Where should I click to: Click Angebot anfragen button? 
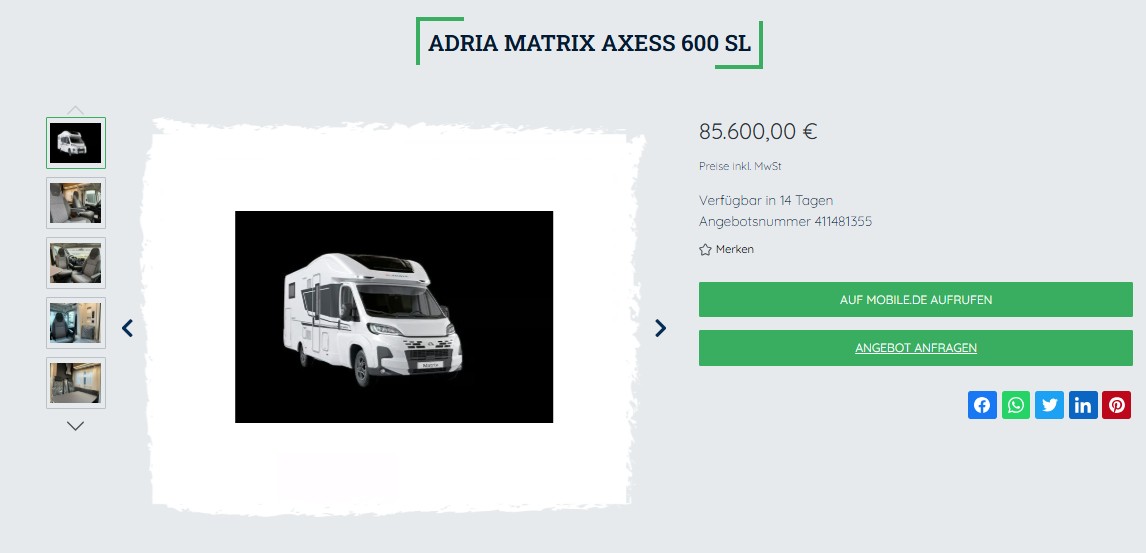click(x=916, y=348)
